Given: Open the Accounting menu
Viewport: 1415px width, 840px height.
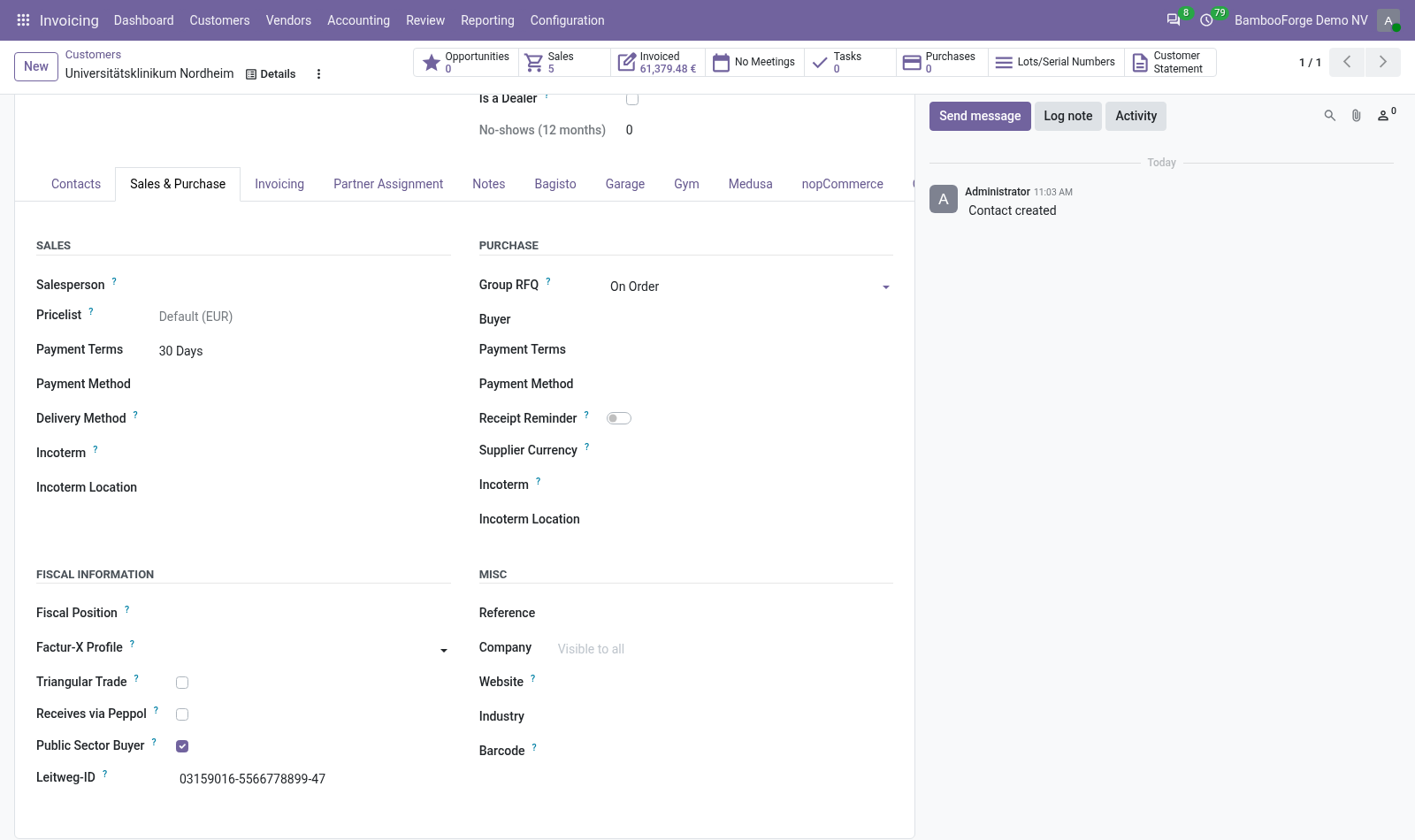Looking at the screenshot, I should 358,20.
